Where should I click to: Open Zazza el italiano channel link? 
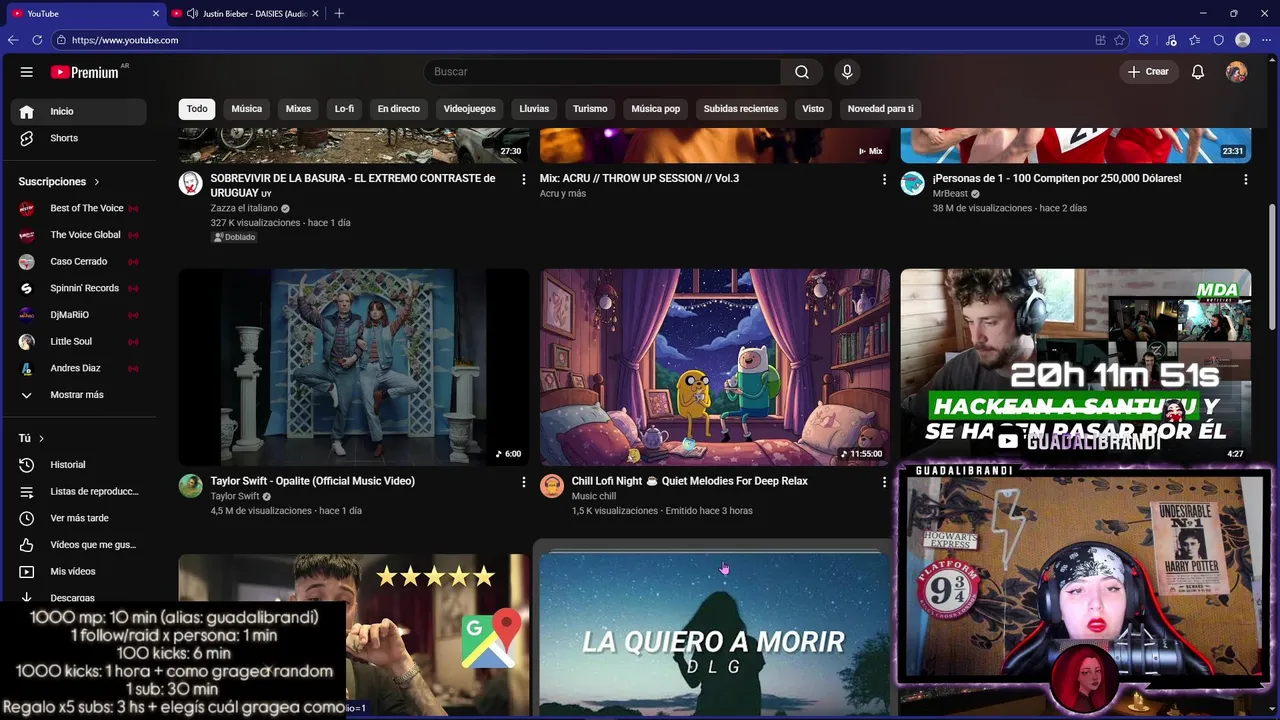tap(244, 208)
